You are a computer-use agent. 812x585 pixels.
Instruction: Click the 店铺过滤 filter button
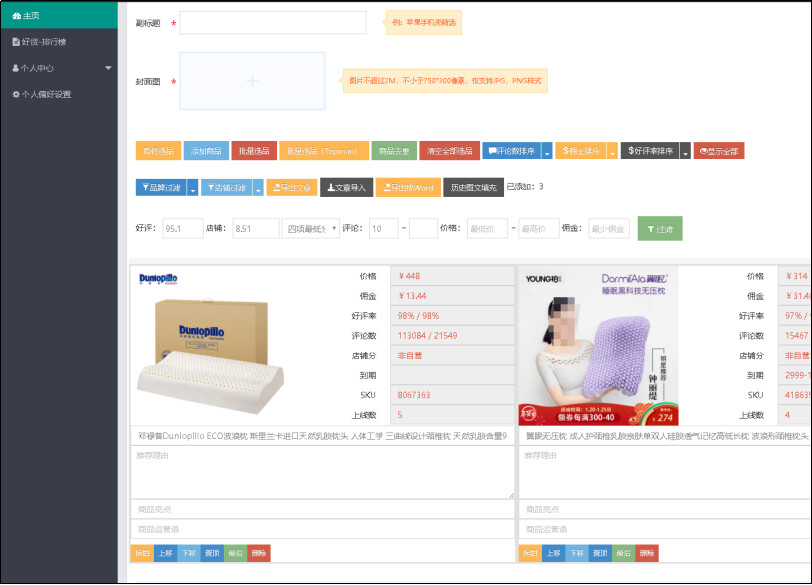point(227,187)
